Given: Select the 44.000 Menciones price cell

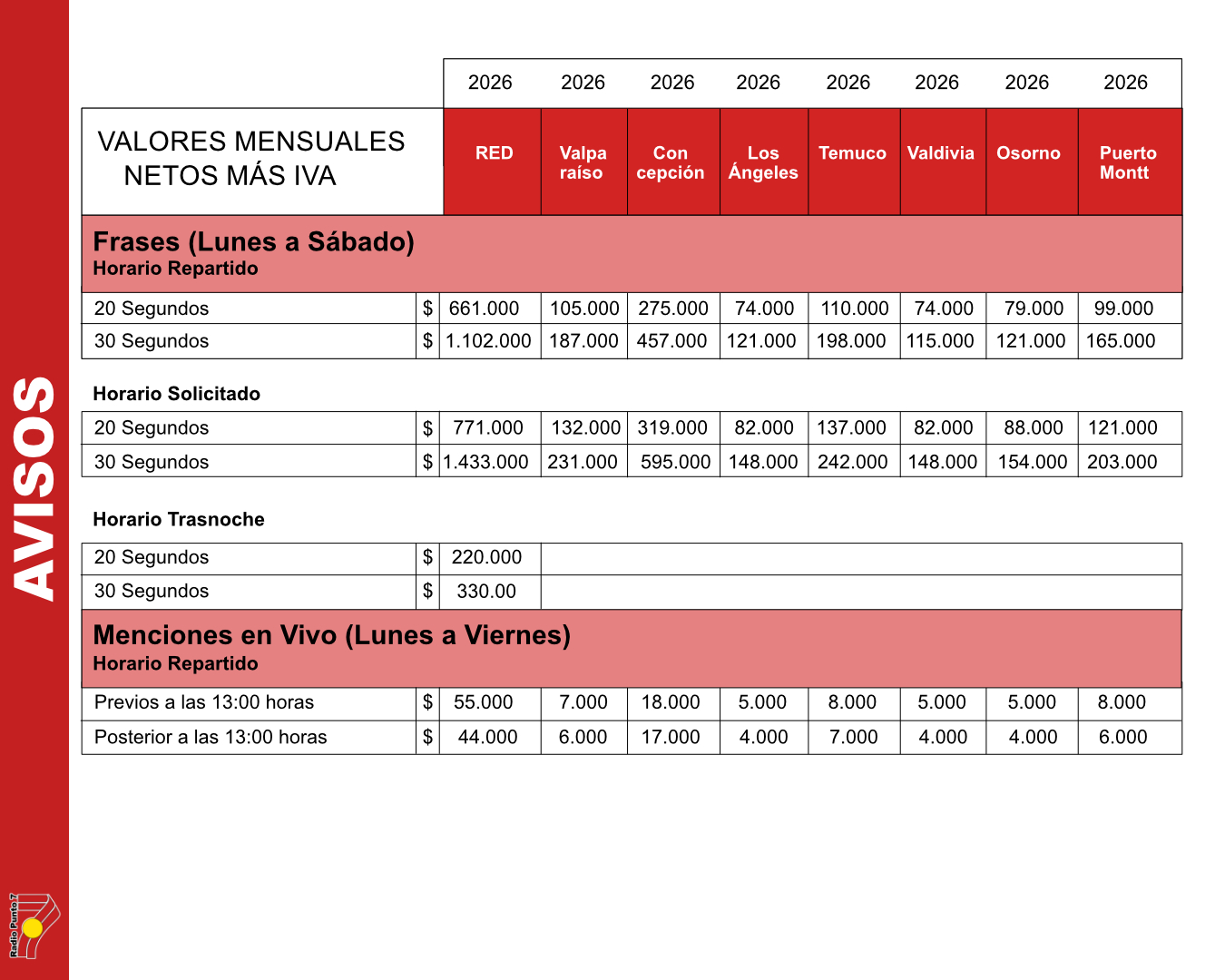Looking at the screenshot, I should (x=489, y=737).
